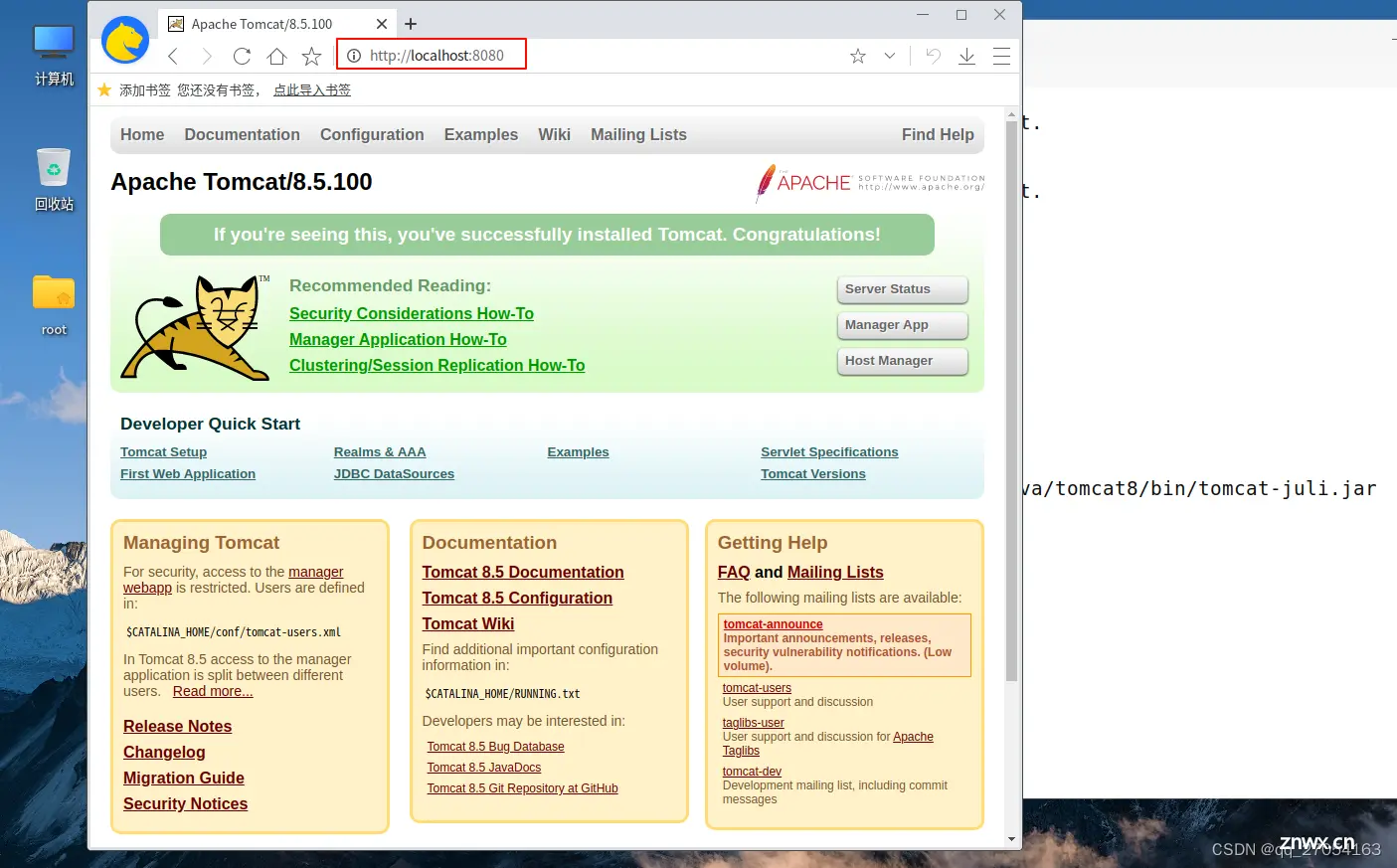Click the Manager App button
Viewport: 1397px width, 868px height.
902,325
